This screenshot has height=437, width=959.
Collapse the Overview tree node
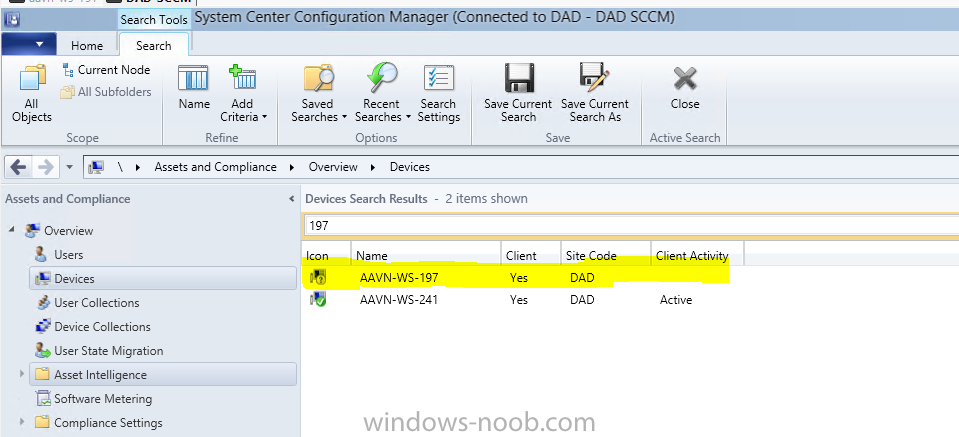pyautogui.click(x=12, y=230)
